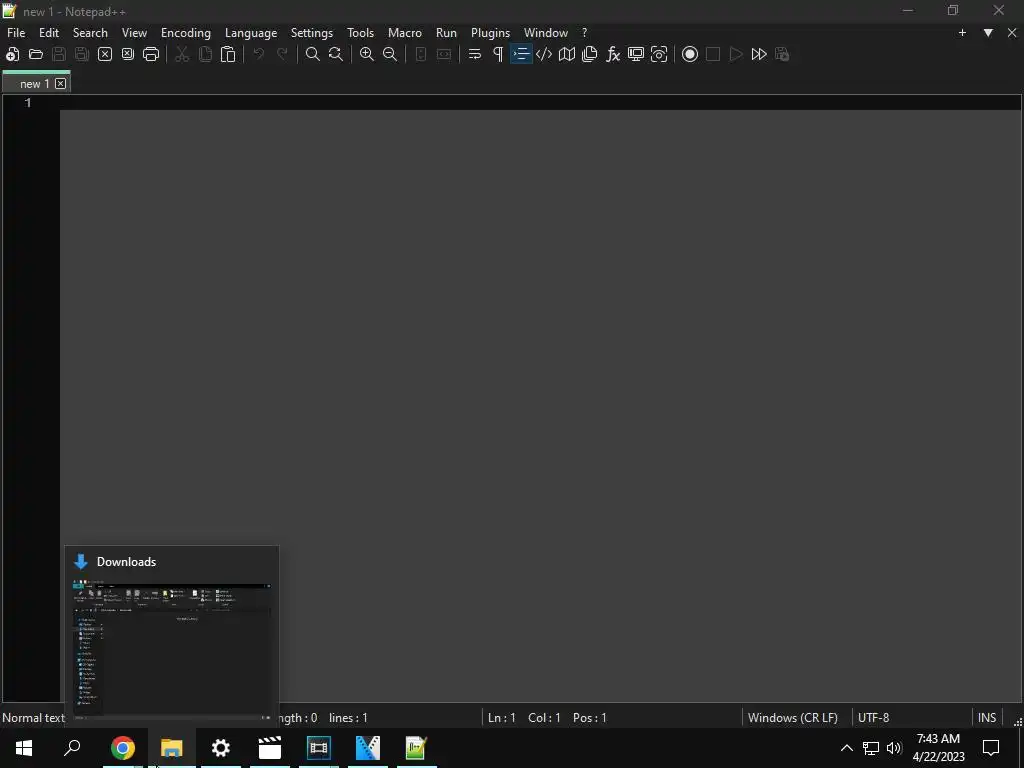
Task: Close current document via toolbar icon
Action: [x=104, y=54]
